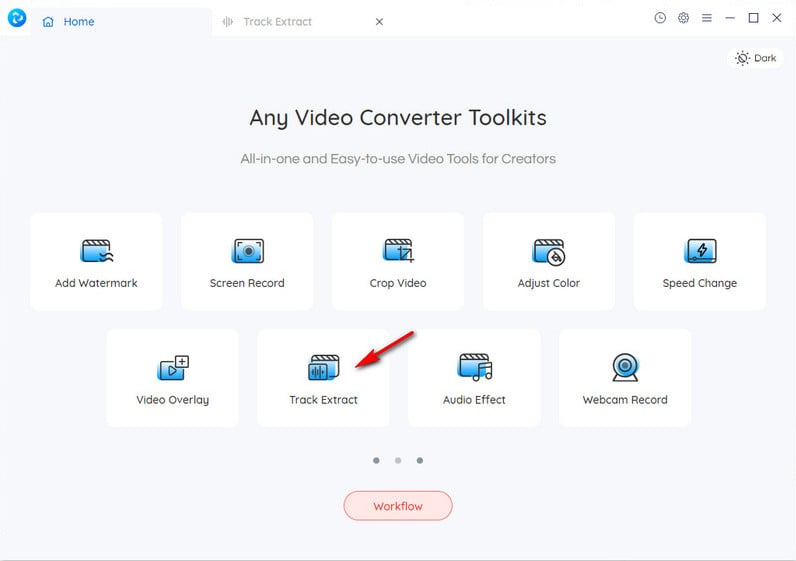Go to the third page dot

pyautogui.click(x=420, y=460)
